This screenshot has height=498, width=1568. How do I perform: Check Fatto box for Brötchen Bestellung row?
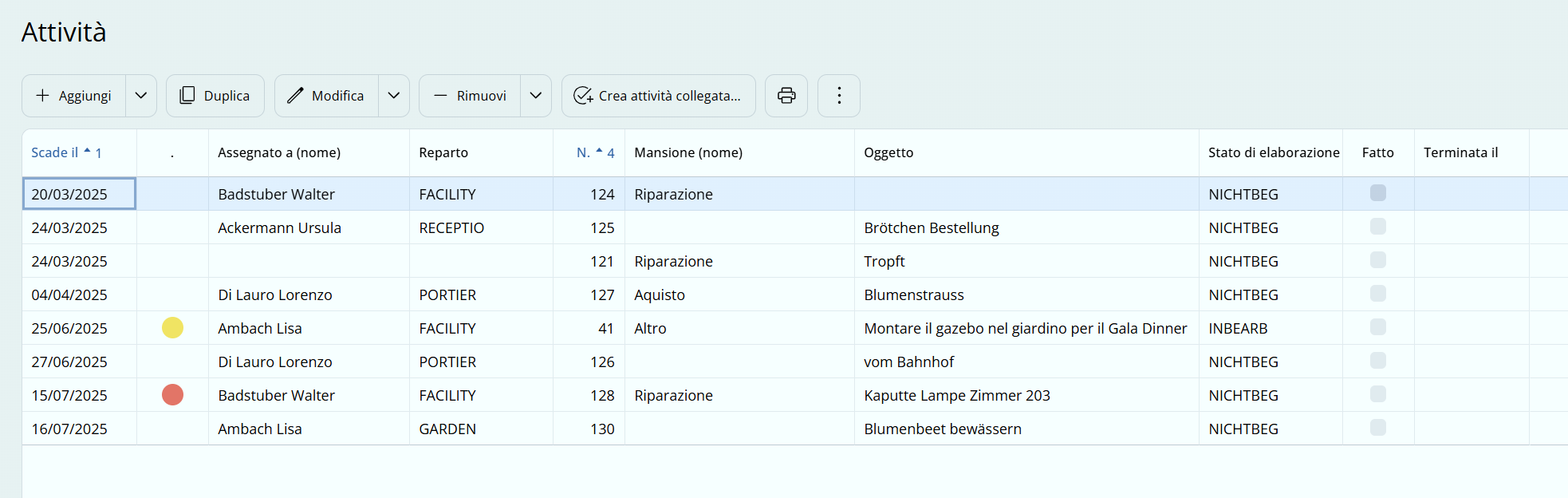1377,227
